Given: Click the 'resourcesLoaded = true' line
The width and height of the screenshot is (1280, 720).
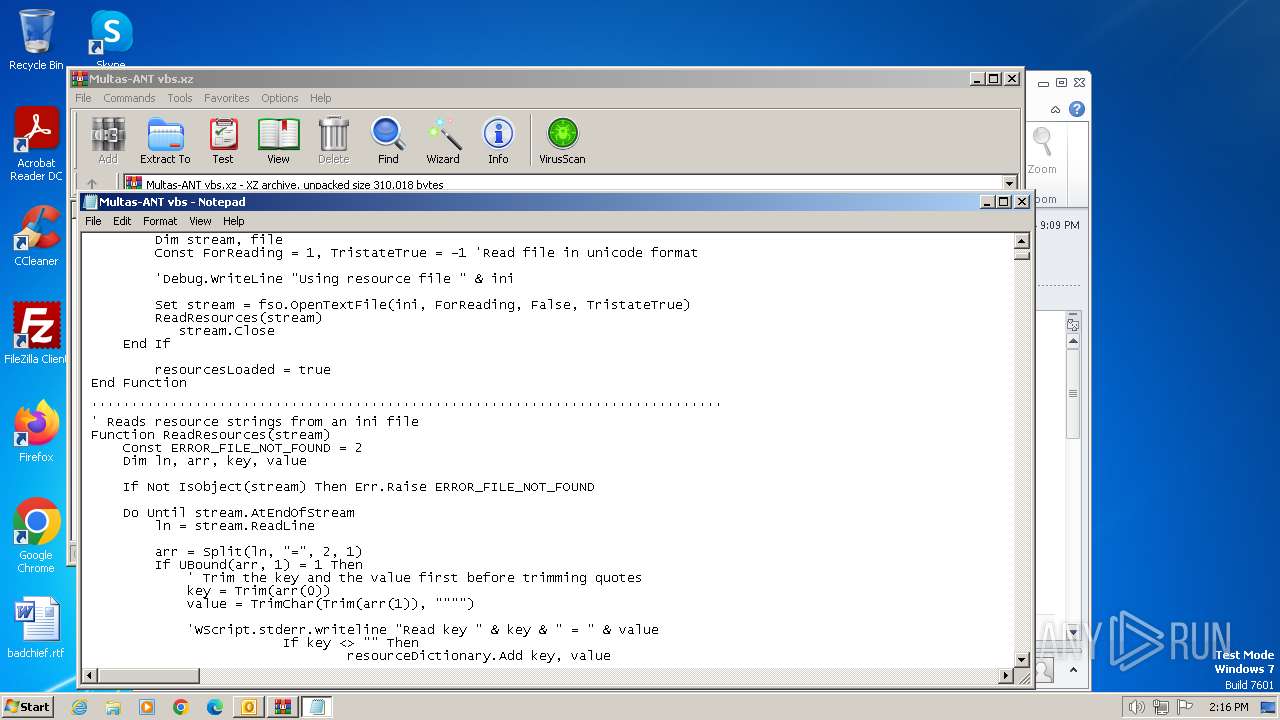Looking at the screenshot, I should point(242,370).
